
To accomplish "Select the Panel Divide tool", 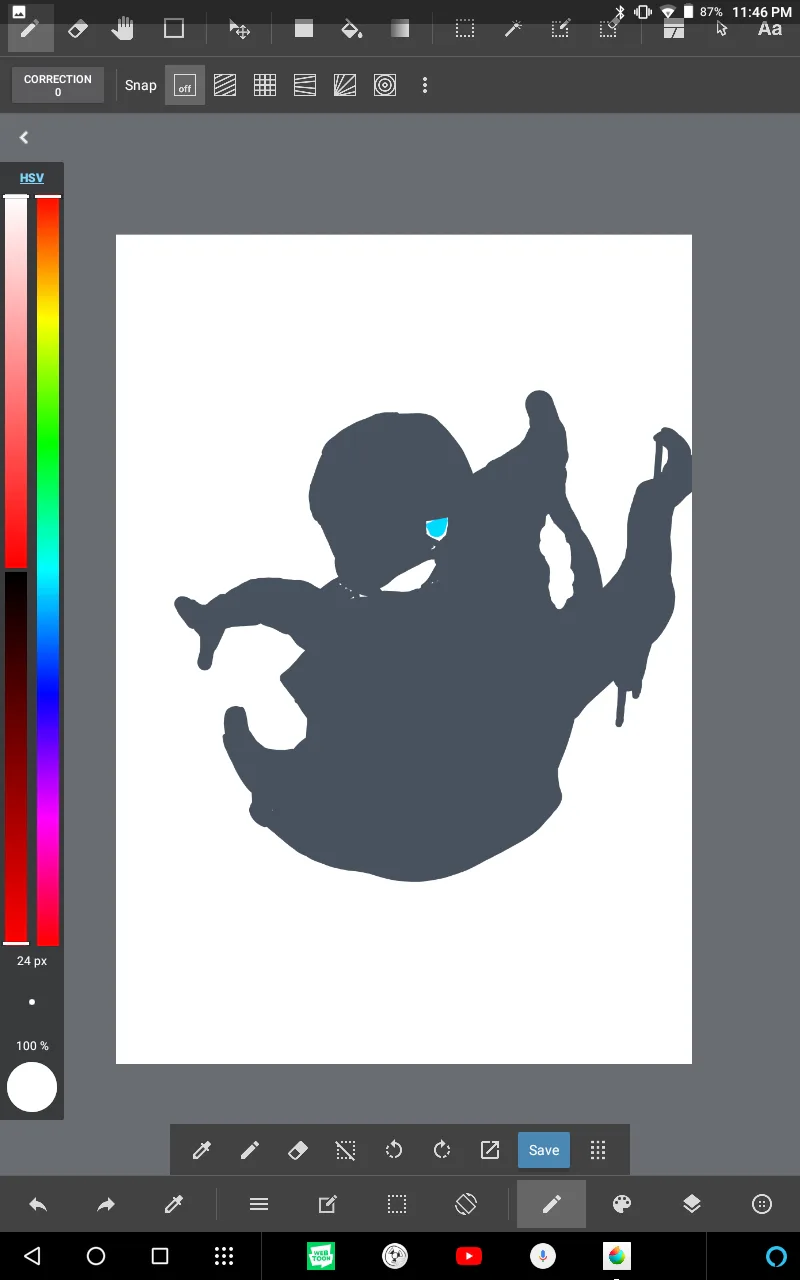I will pos(674,29).
